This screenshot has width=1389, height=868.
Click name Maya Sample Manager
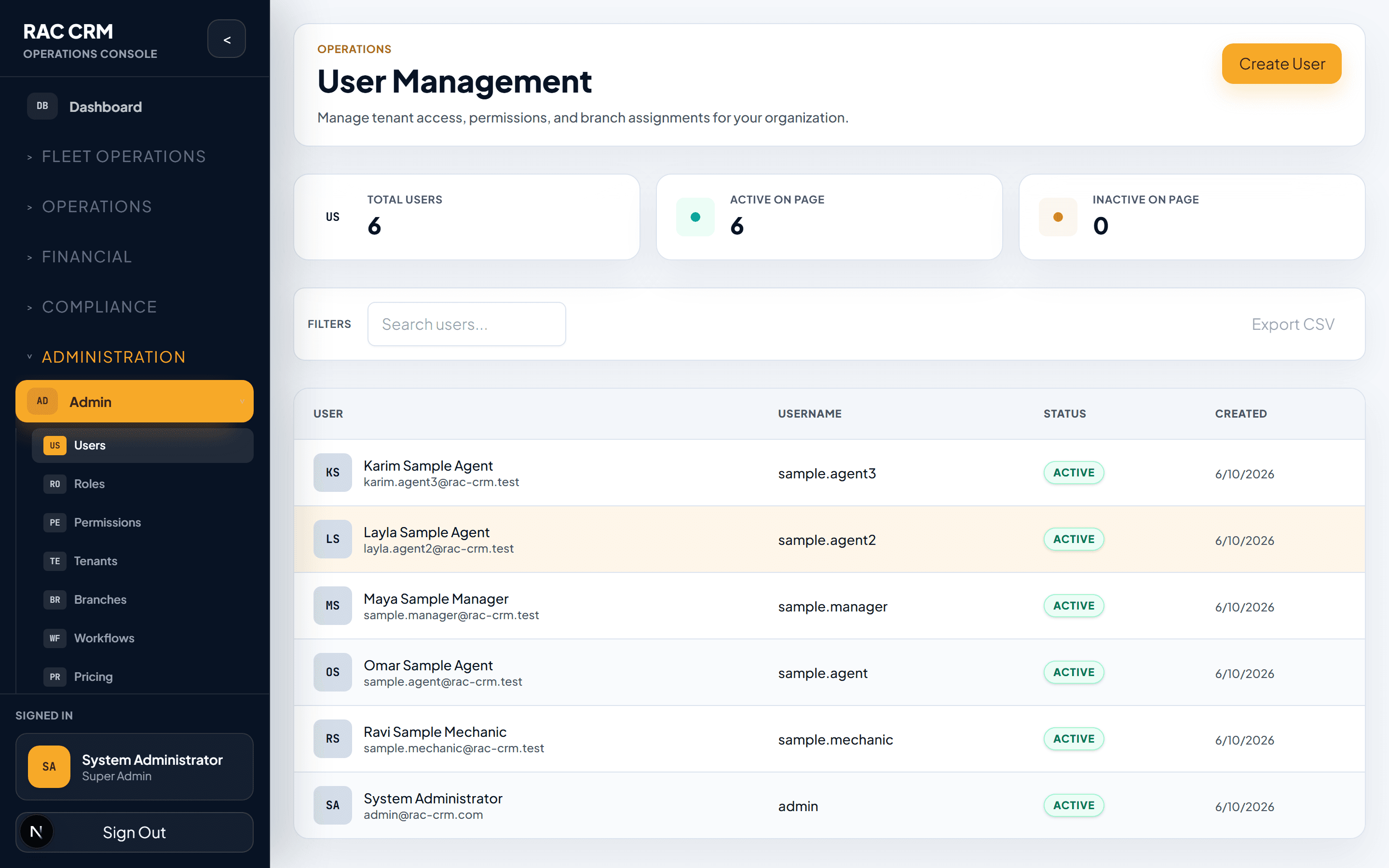click(x=436, y=599)
